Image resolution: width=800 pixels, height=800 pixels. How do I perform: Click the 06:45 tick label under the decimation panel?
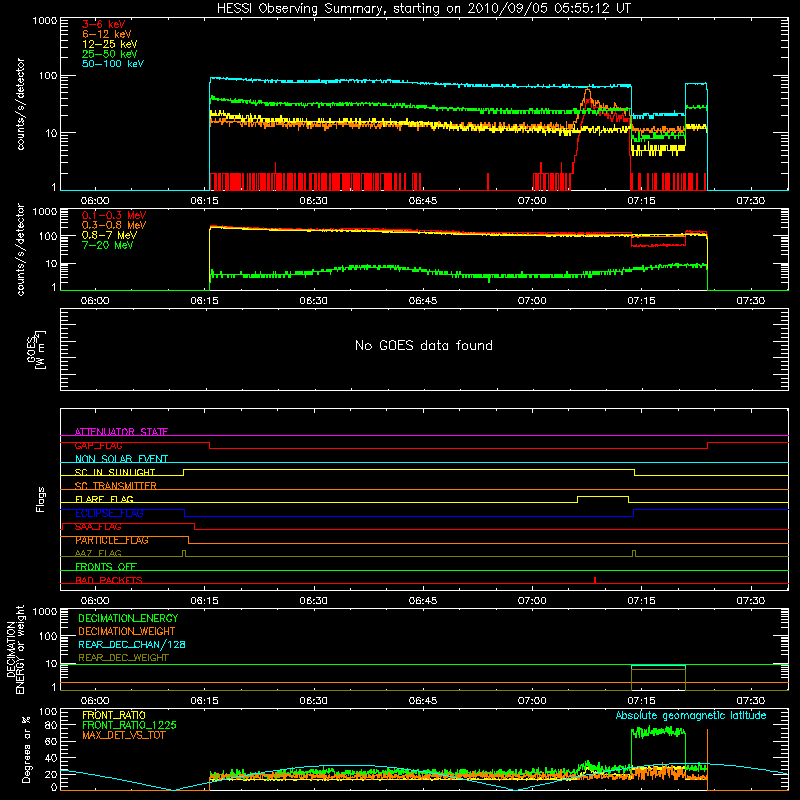pyautogui.click(x=423, y=701)
